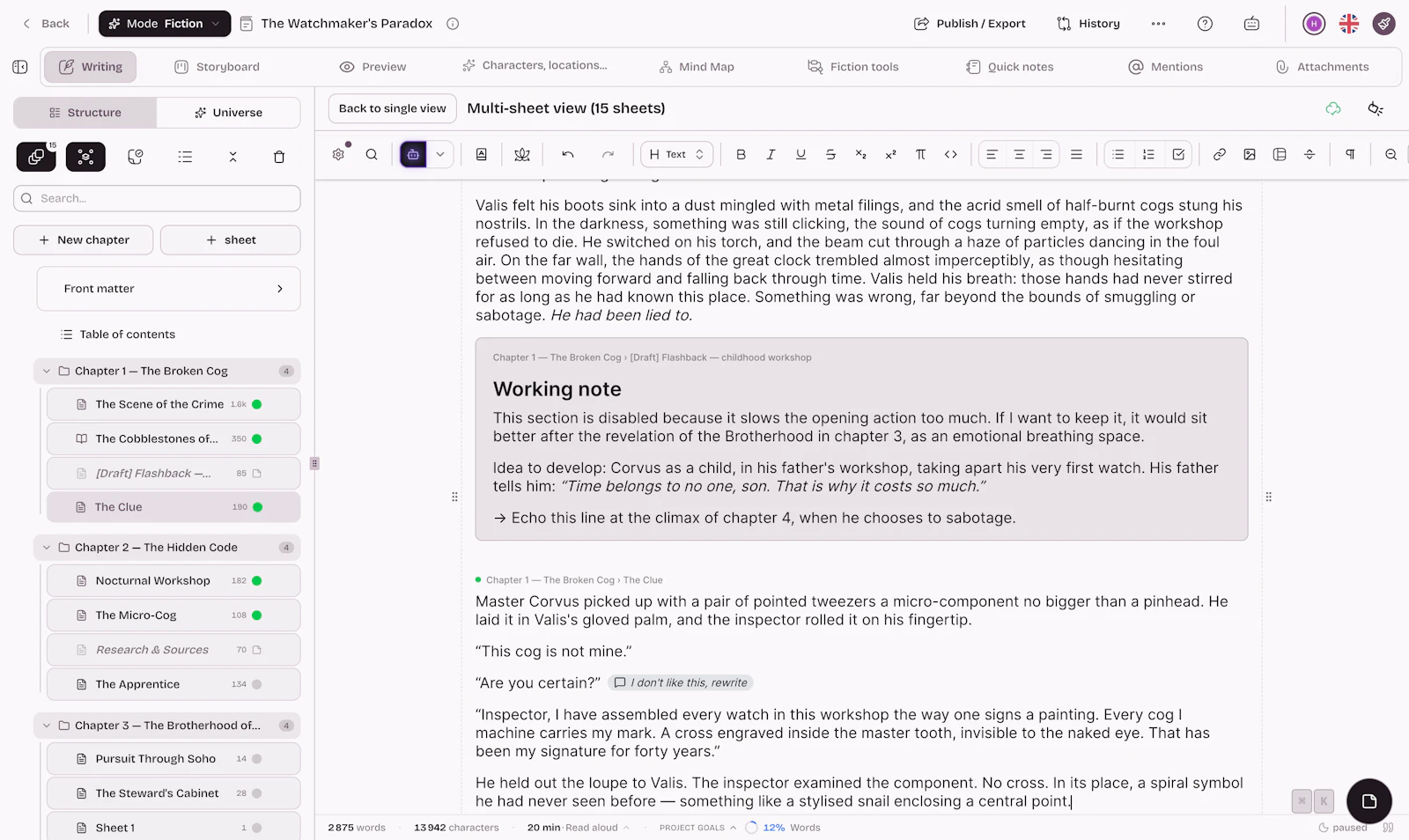Go Back to previous screen
The width and height of the screenshot is (1409, 840).
click(46, 24)
